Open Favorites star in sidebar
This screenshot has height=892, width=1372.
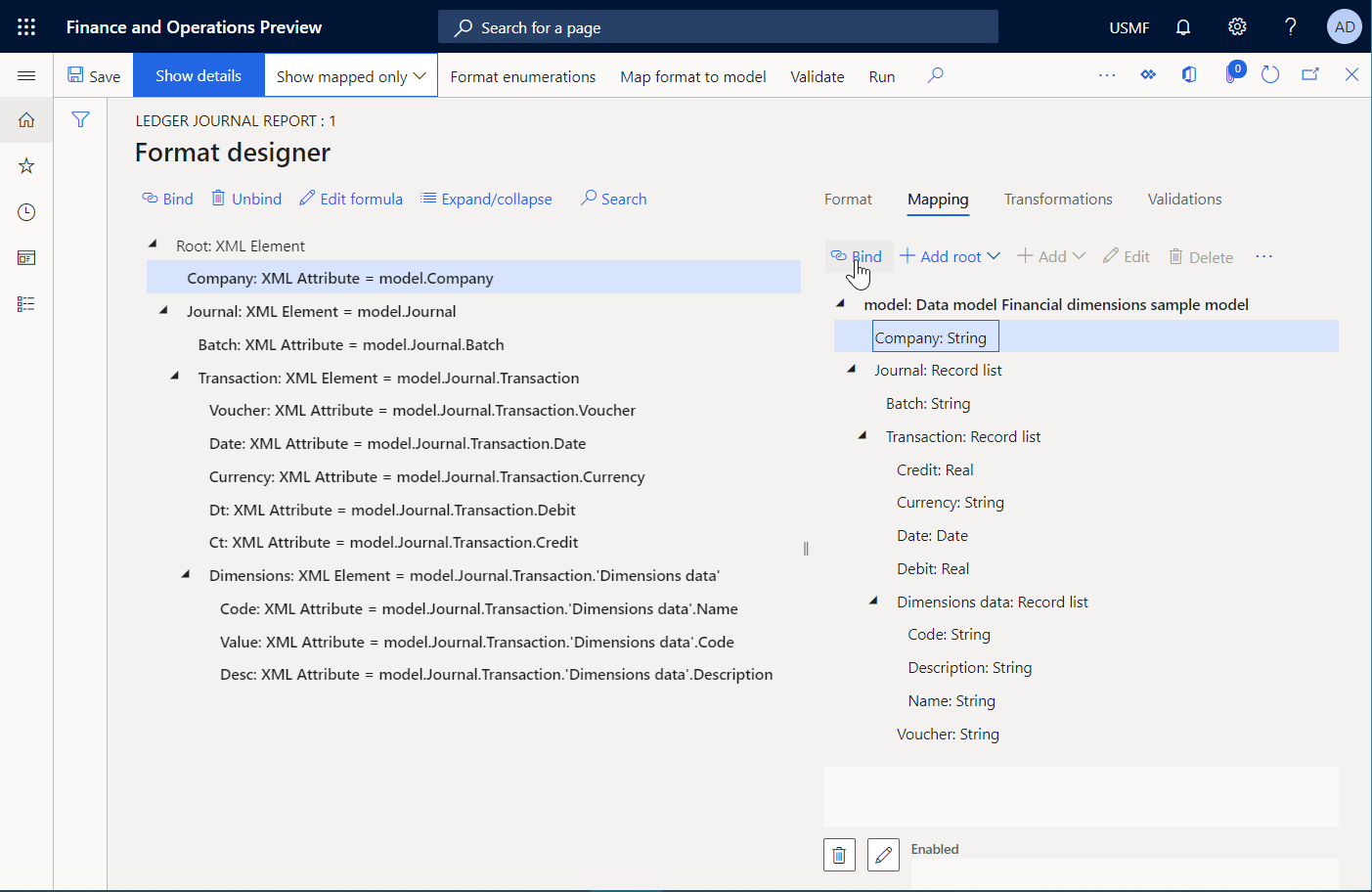pyautogui.click(x=26, y=166)
